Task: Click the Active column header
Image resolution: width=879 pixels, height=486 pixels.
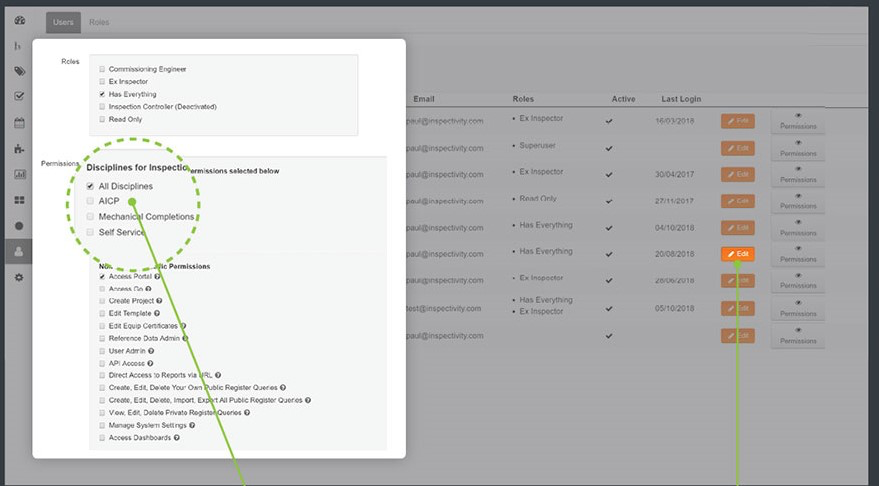Action: pos(623,99)
